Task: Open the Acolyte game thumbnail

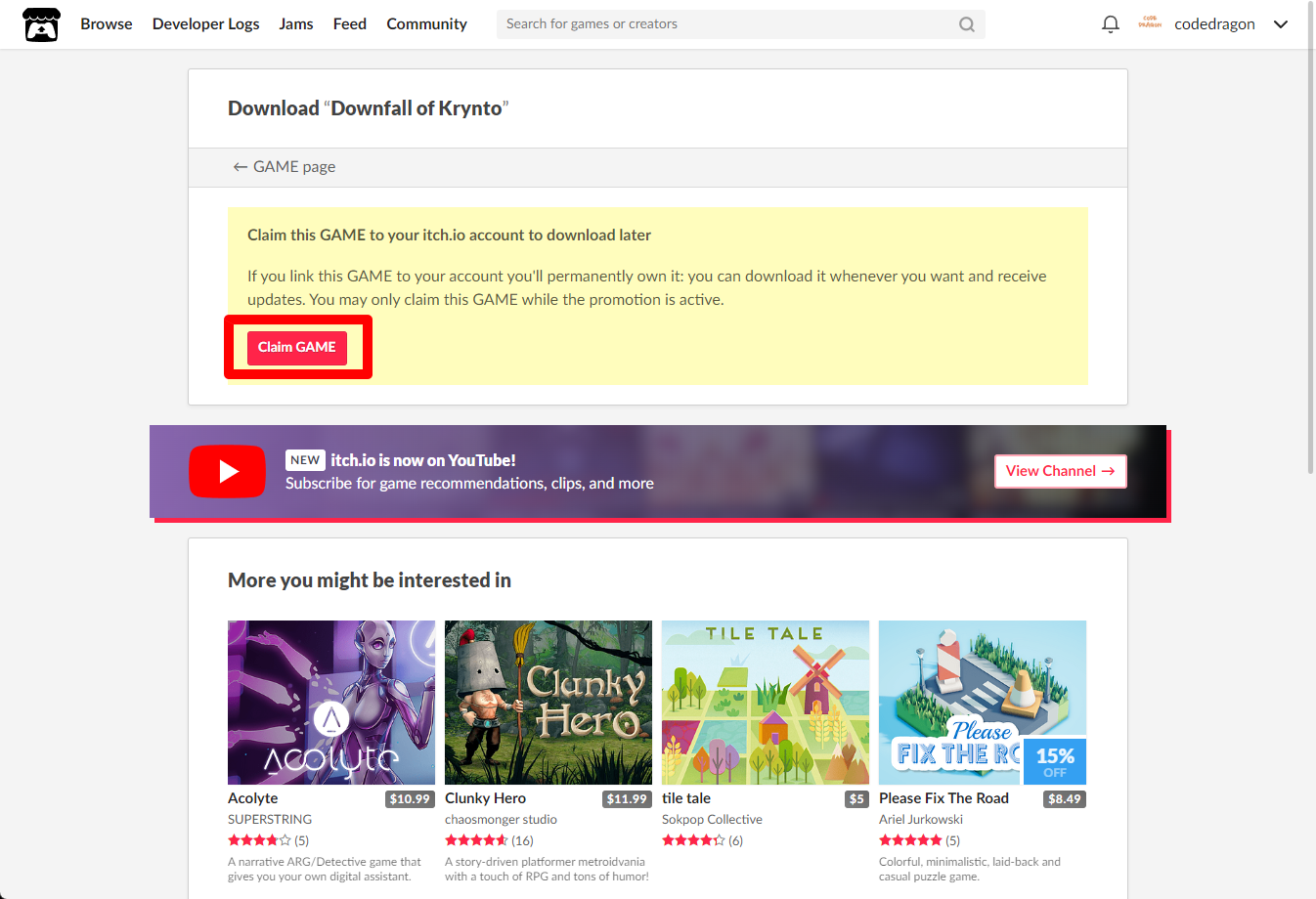Action: [x=331, y=703]
